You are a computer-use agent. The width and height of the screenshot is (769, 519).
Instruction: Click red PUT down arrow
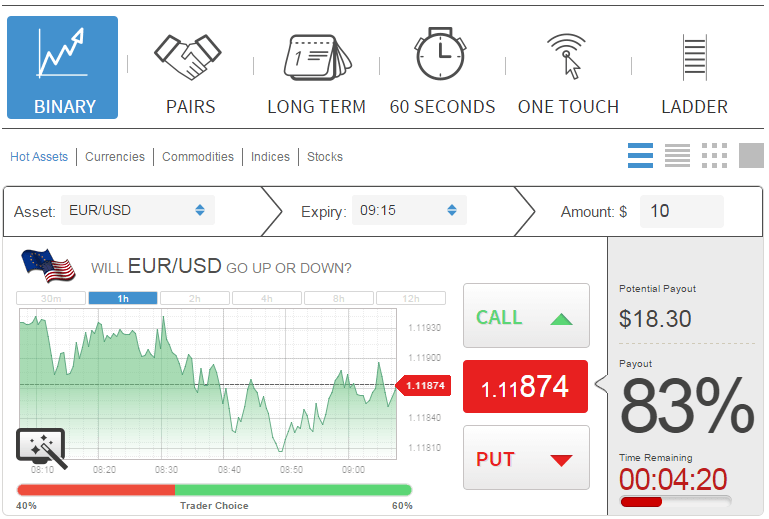click(562, 460)
